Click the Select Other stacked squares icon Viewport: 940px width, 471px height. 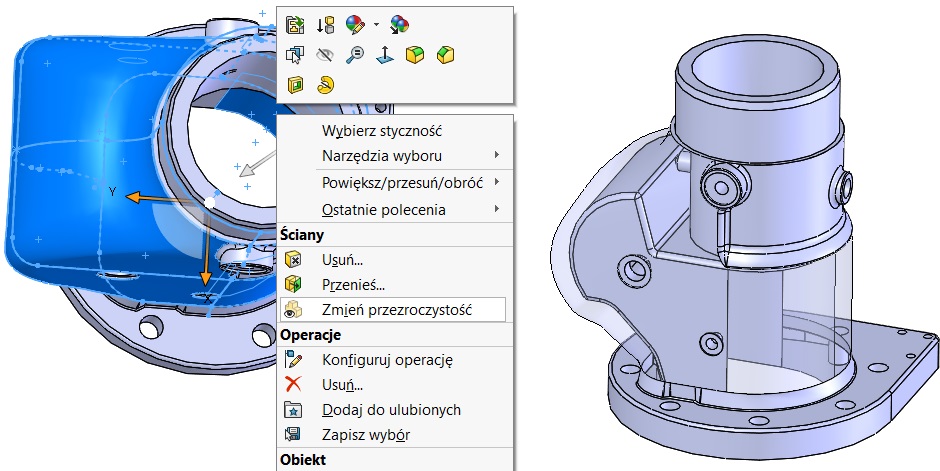pos(295,55)
